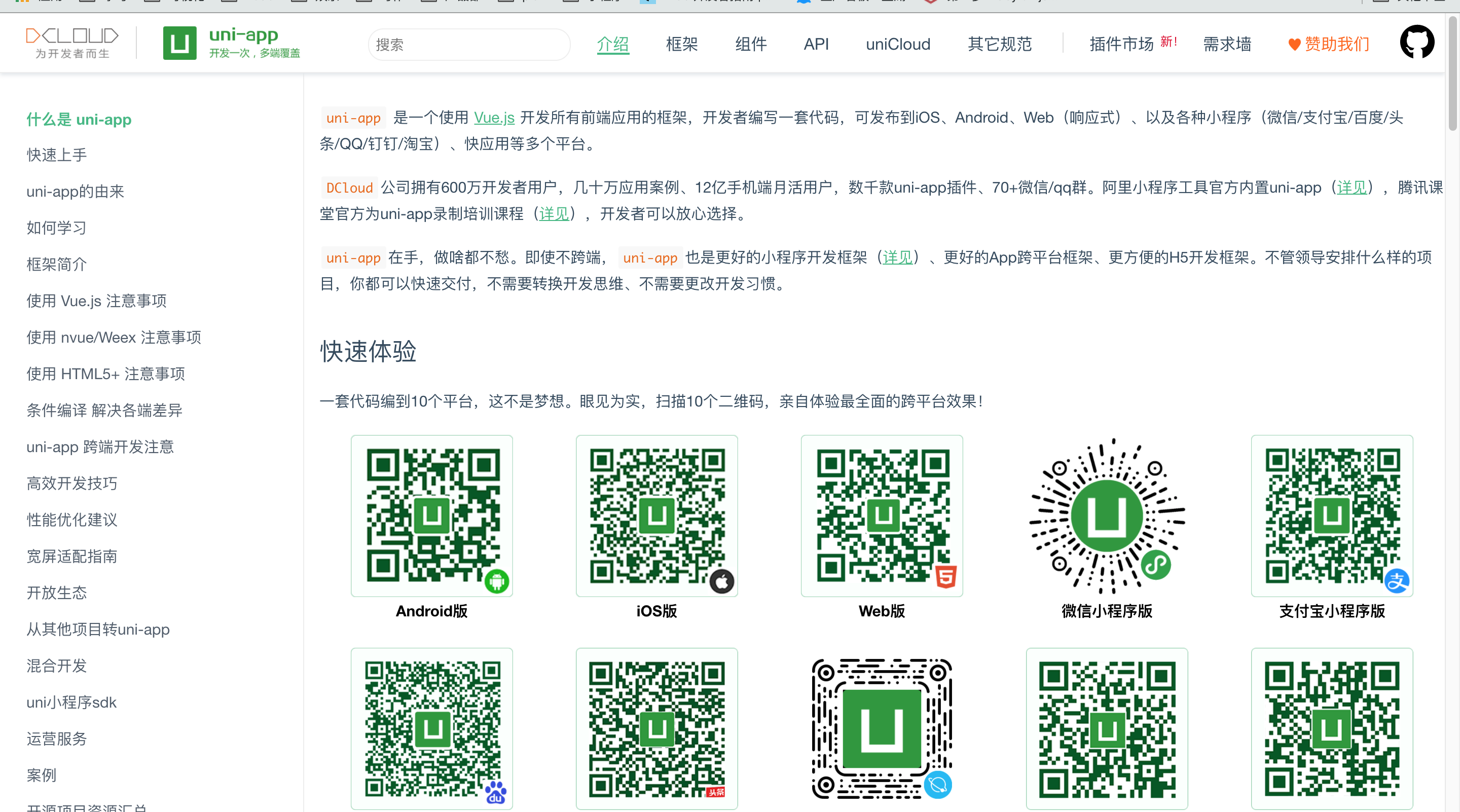Click the 微信小程序版 circular code

[1106, 515]
